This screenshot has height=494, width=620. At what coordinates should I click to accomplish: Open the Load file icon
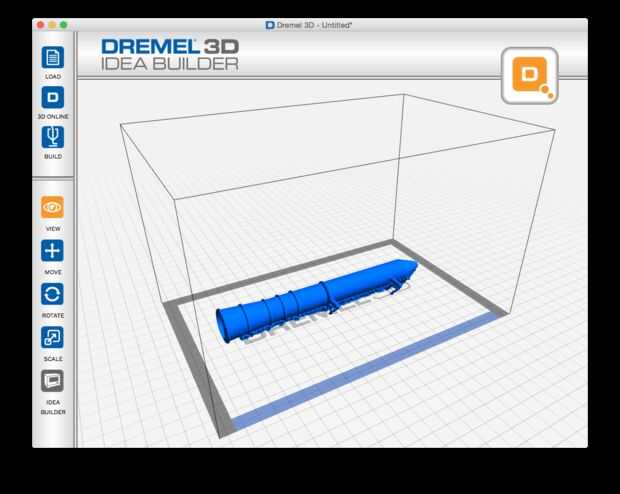[53, 57]
